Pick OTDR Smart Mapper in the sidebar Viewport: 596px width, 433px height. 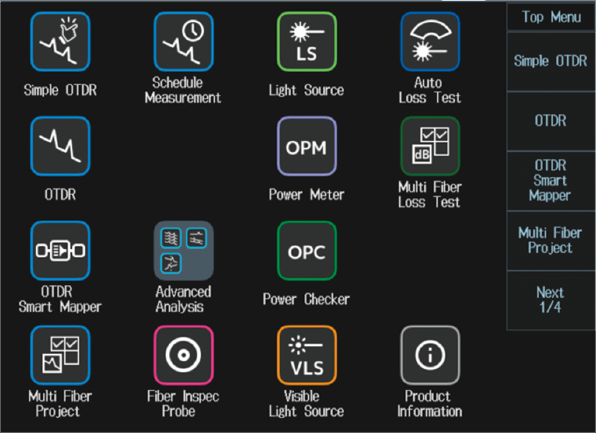(x=551, y=181)
